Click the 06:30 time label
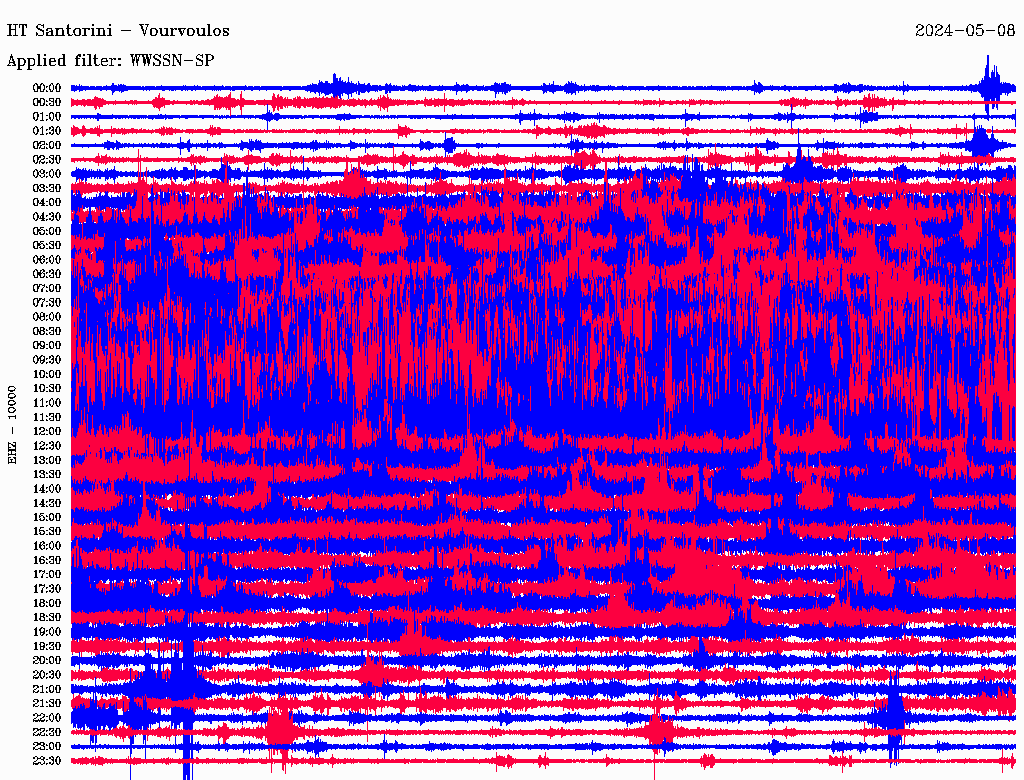1024x780 pixels. [47, 274]
